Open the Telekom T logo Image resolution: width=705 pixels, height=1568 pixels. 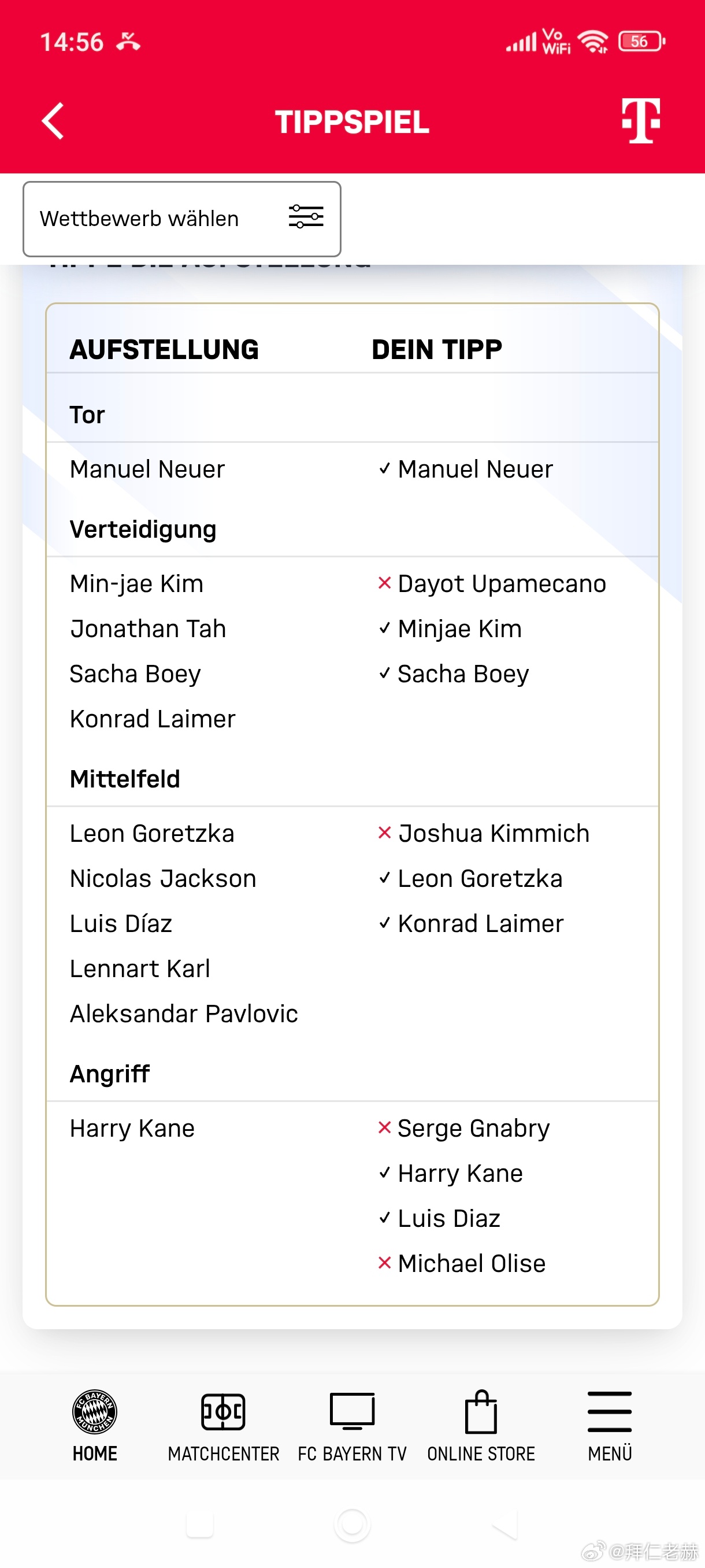pyautogui.click(x=640, y=120)
